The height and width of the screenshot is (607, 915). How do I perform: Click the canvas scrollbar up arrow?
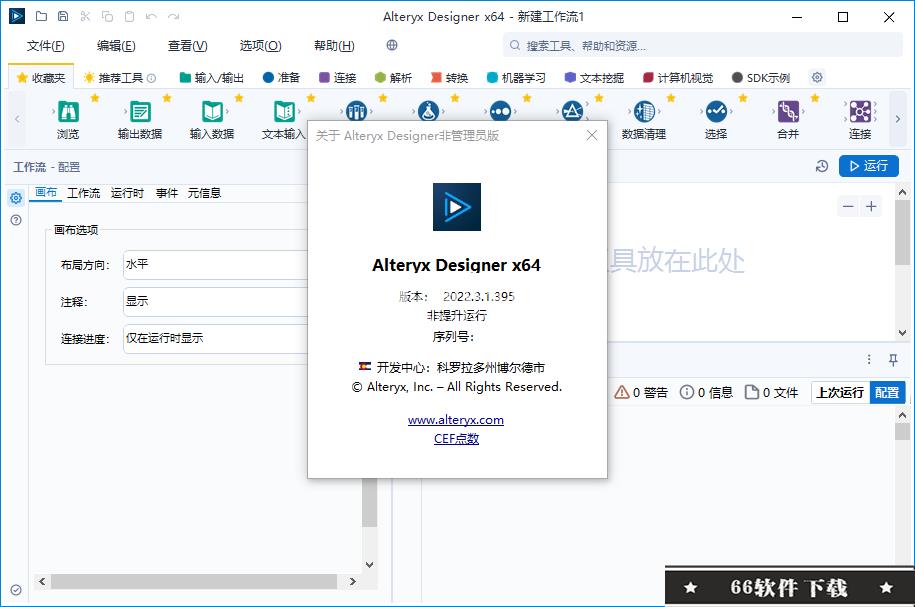(x=902, y=192)
